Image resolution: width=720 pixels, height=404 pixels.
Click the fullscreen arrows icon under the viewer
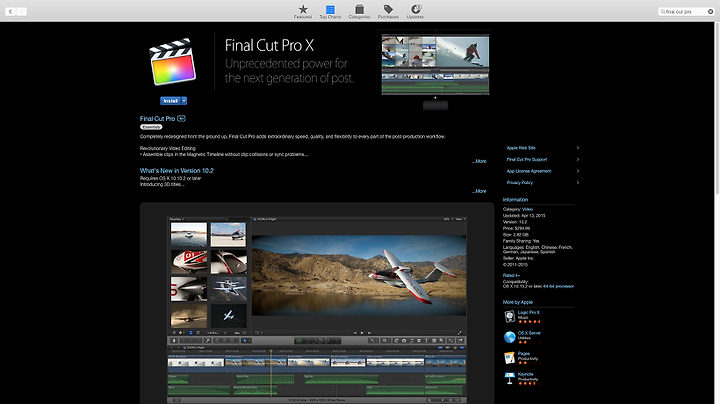pos(460,332)
